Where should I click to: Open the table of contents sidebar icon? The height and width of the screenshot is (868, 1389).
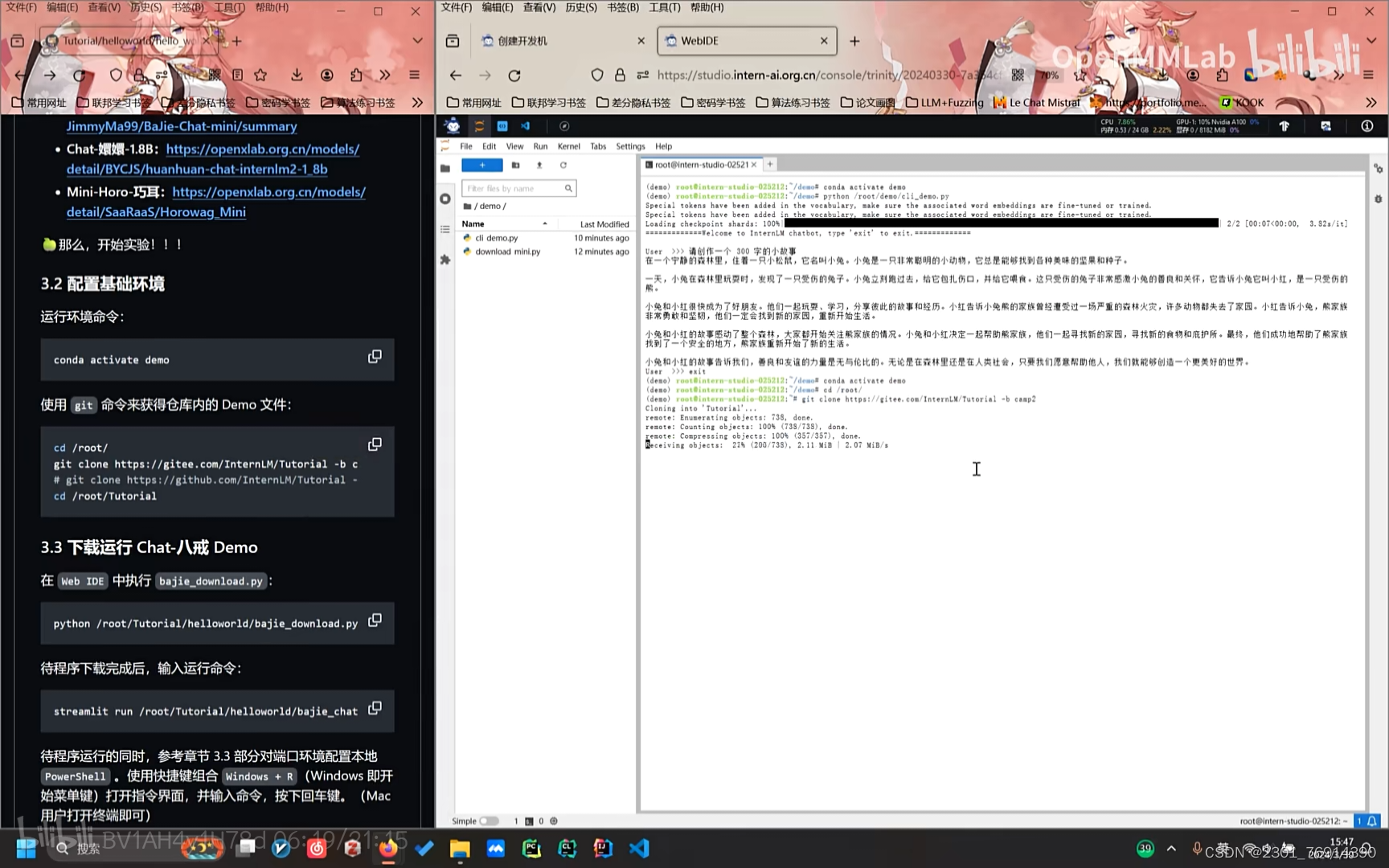coord(445,229)
